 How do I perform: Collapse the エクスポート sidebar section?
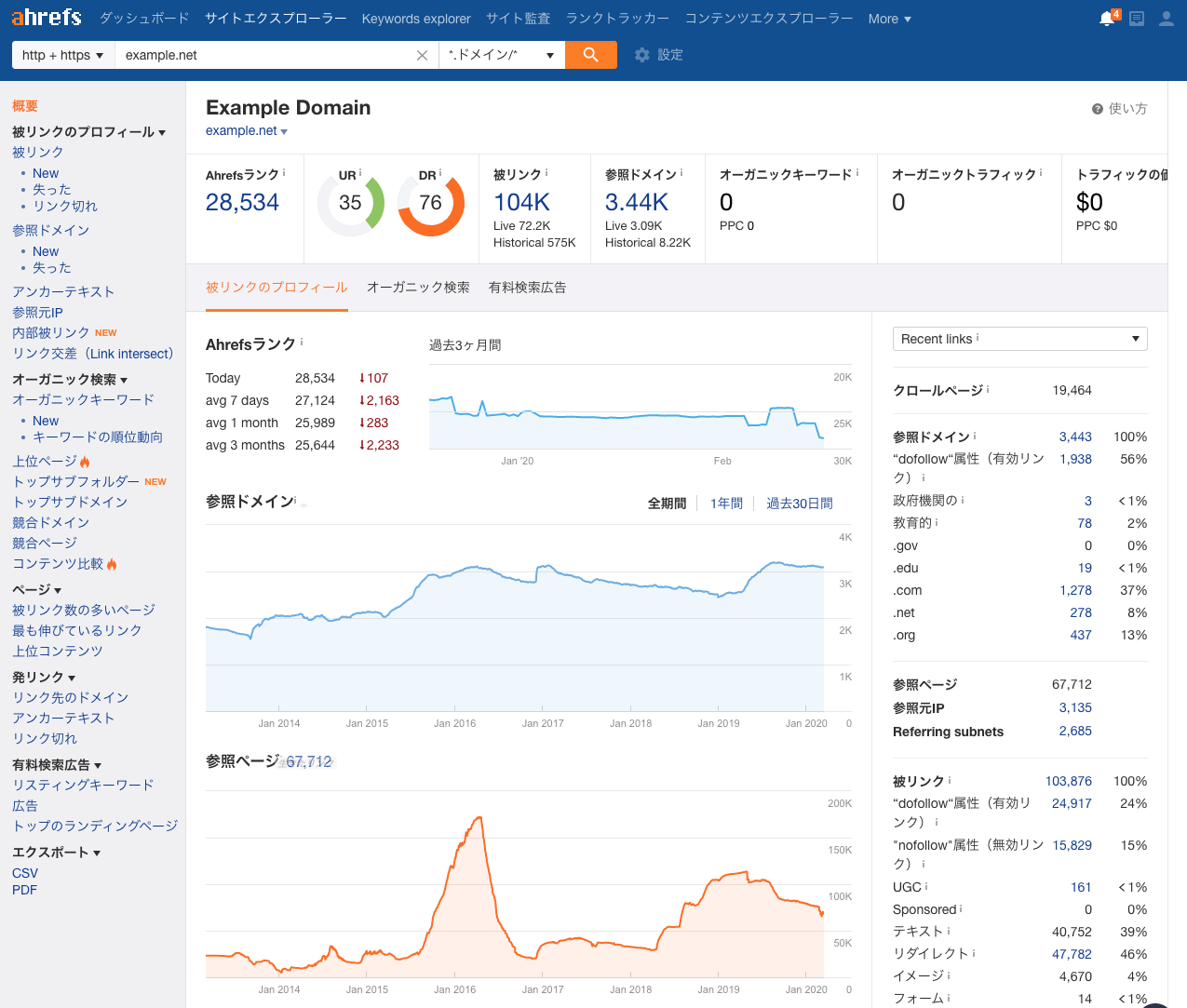[57, 853]
